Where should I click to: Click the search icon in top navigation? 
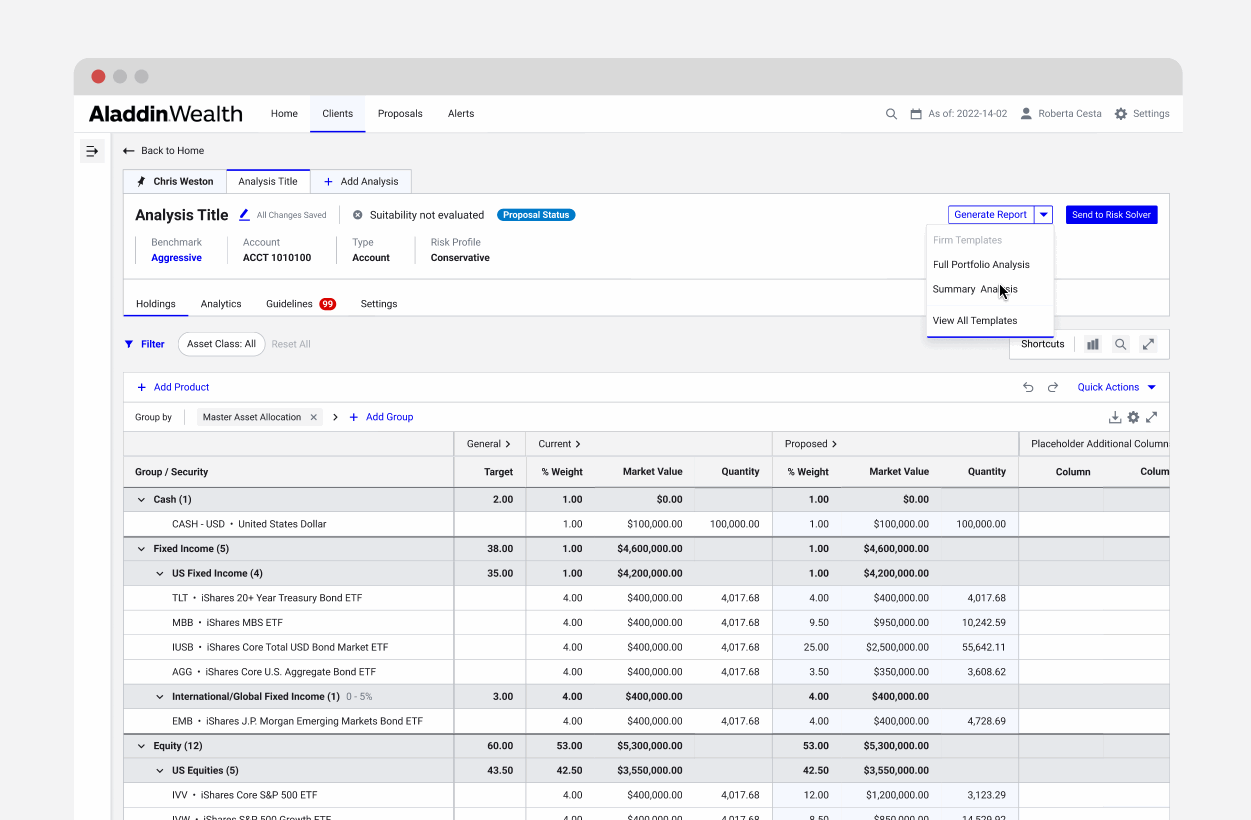coord(891,114)
